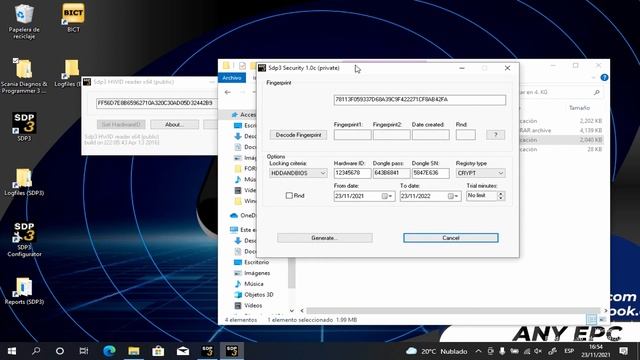This screenshot has height=360, width=640.
Task: Open the SDP3 desktop shortcut
Action: (x=24, y=126)
